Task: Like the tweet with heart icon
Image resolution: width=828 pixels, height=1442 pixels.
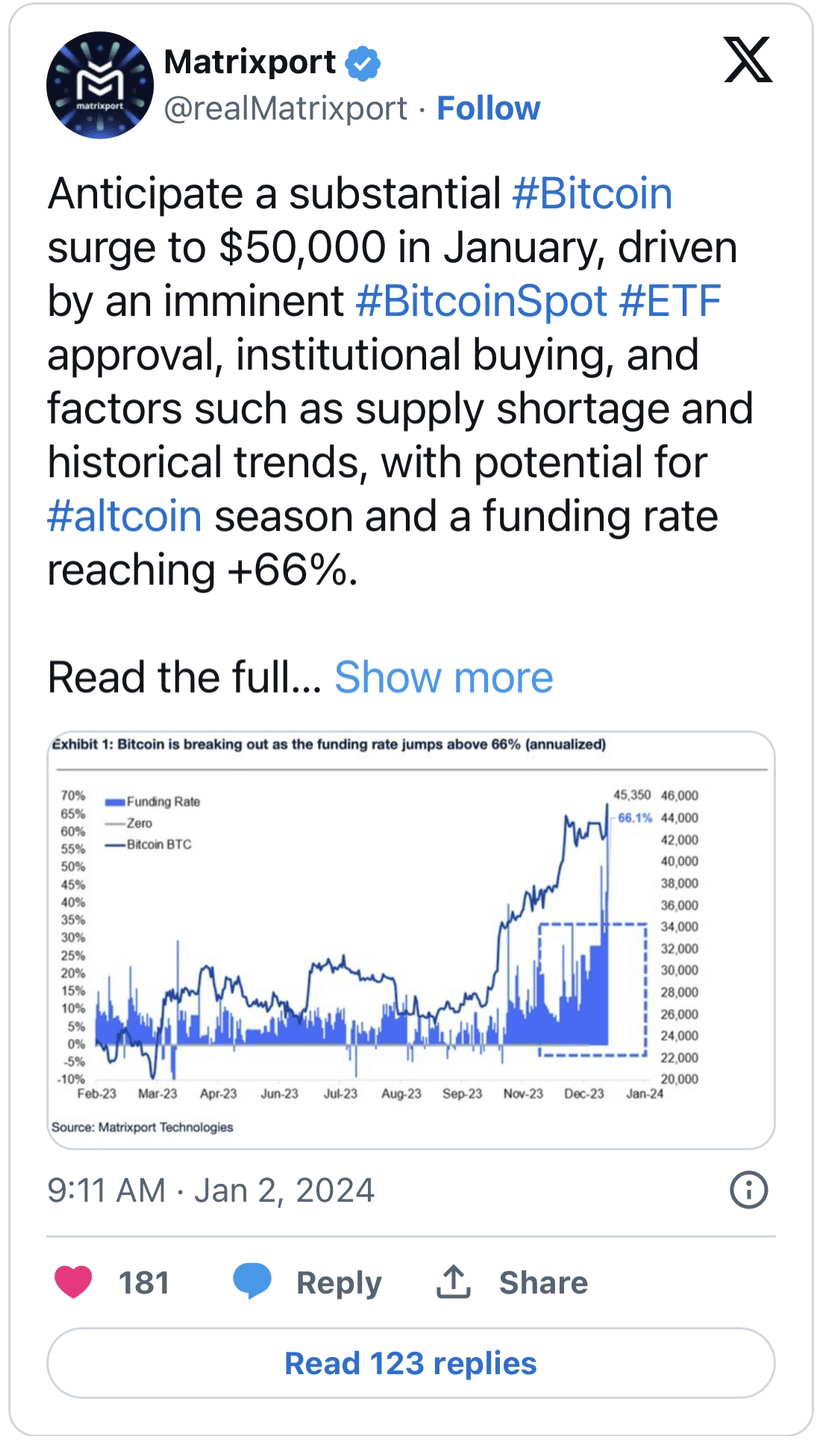Action: 73,1281
